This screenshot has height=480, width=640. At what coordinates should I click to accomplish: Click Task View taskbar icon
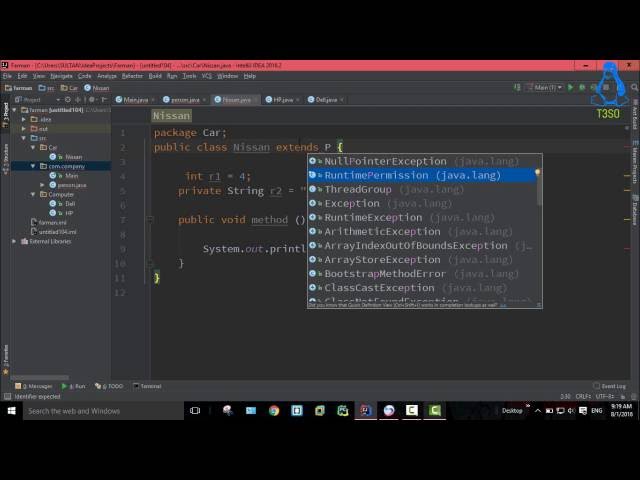195,411
